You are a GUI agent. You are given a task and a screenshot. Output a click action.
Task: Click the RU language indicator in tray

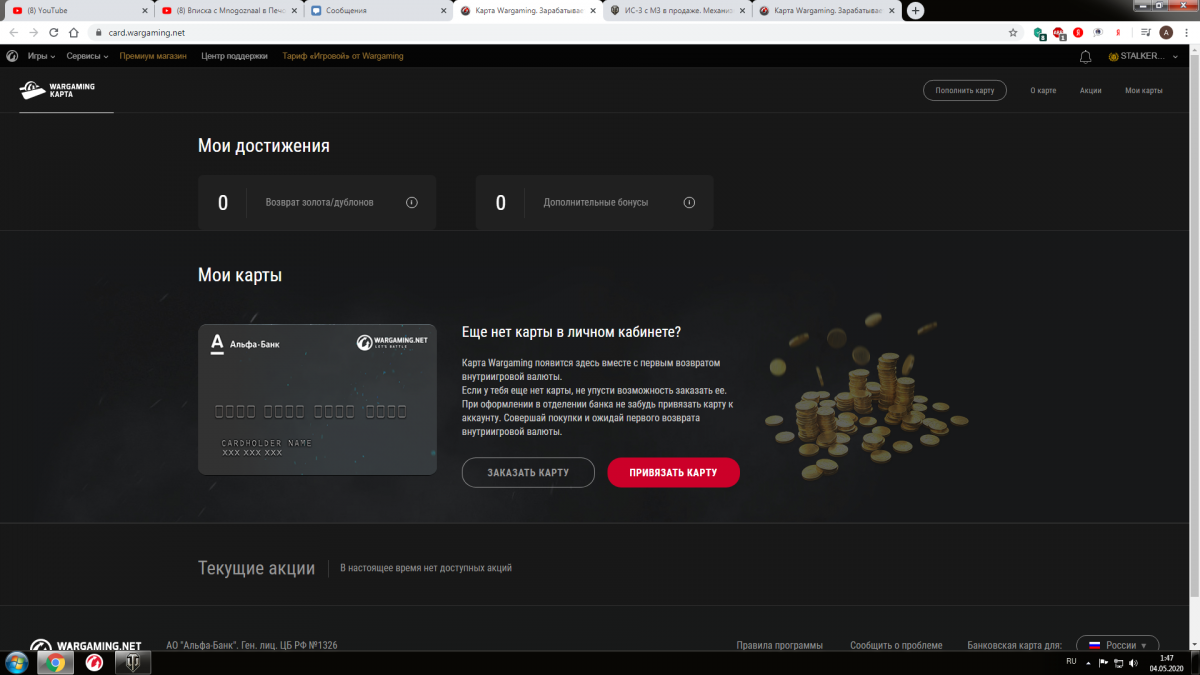pyautogui.click(x=1071, y=662)
